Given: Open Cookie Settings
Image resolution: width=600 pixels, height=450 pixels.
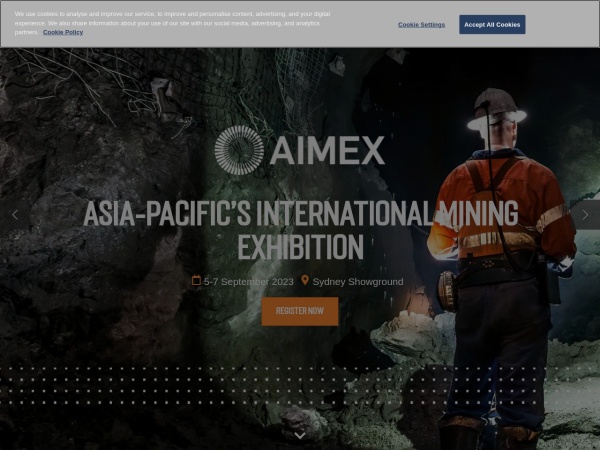Looking at the screenshot, I should (421, 24).
